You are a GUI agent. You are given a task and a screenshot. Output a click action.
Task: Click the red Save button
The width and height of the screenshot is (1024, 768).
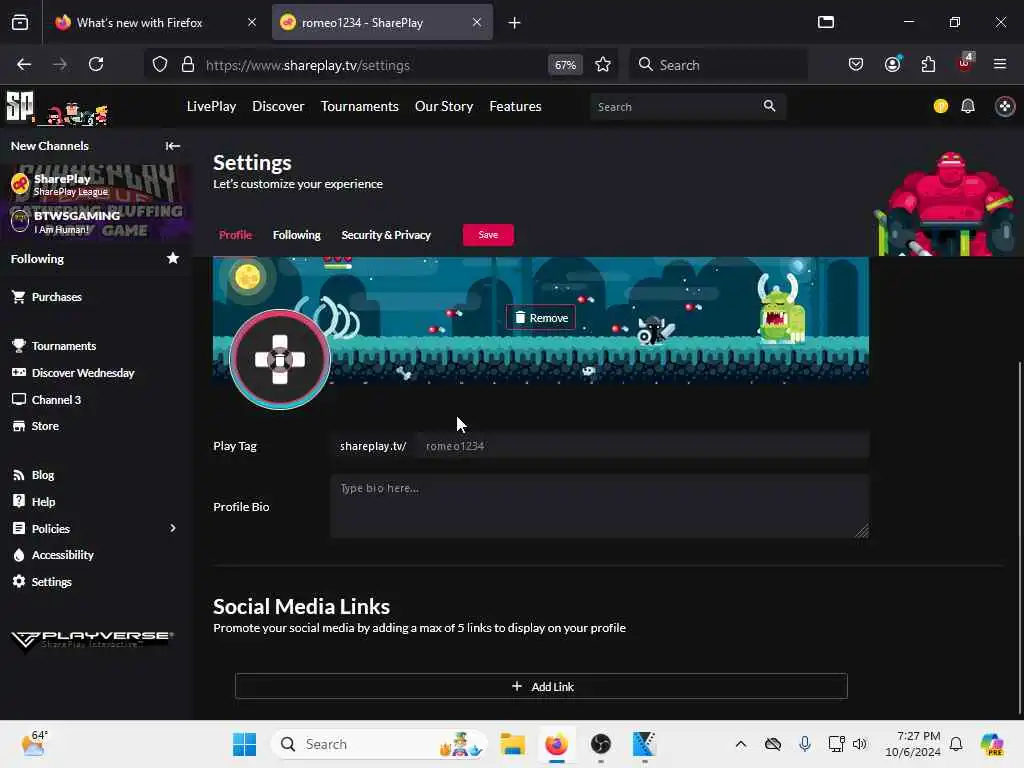tap(488, 235)
